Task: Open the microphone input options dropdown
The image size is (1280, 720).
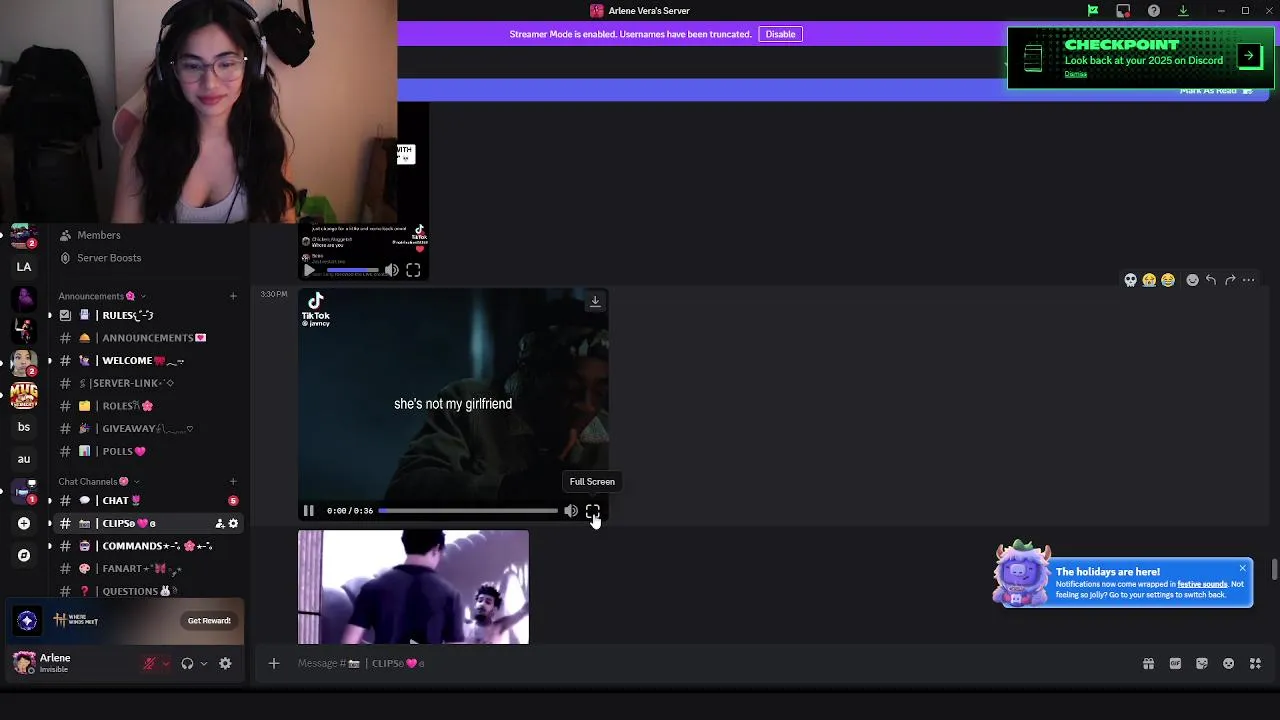Action: click(165, 663)
